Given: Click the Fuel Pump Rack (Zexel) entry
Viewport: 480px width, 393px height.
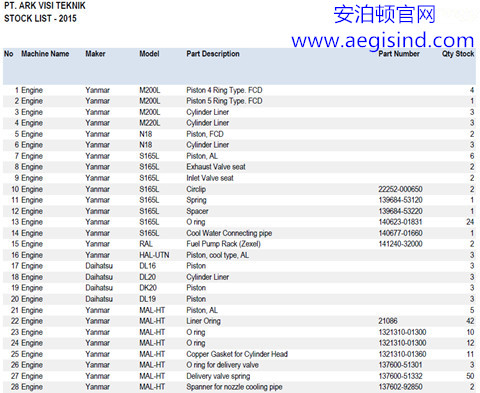Looking at the screenshot, I should pos(223,244).
